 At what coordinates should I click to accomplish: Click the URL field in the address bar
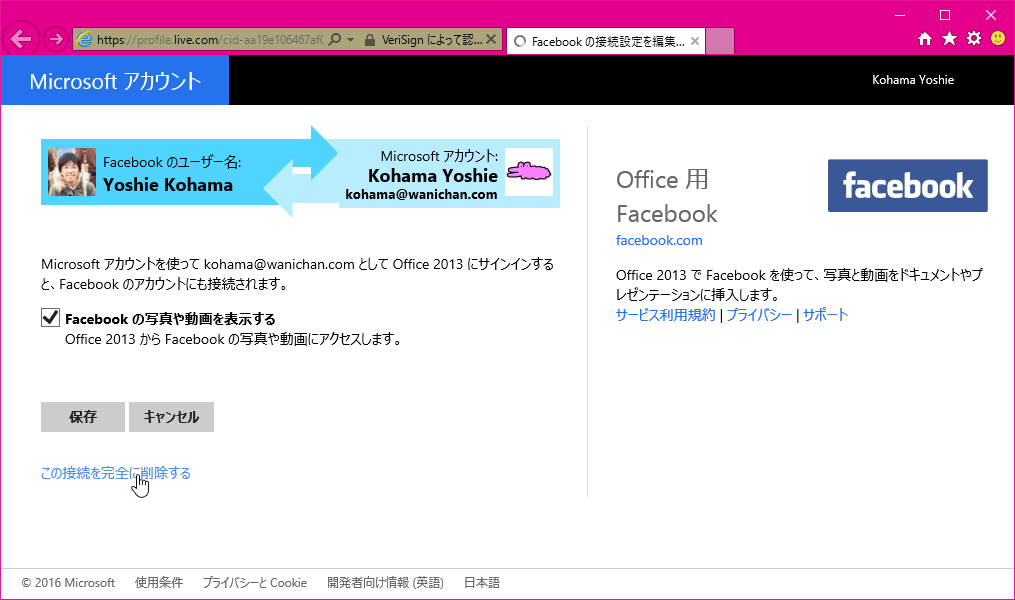(x=210, y=39)
